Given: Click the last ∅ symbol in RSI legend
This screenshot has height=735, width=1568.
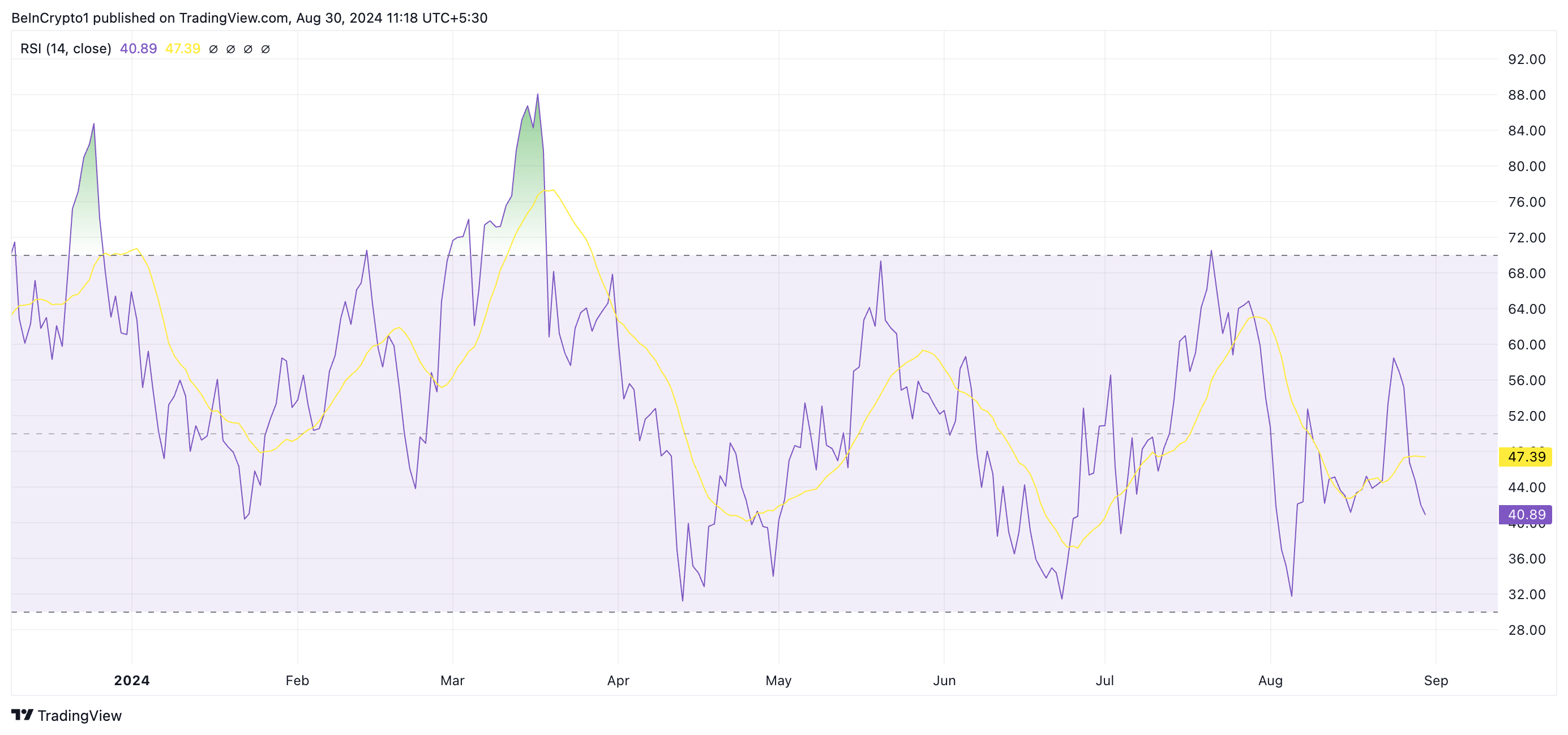Looking at the screenshot, I should (x=265, y=49).
